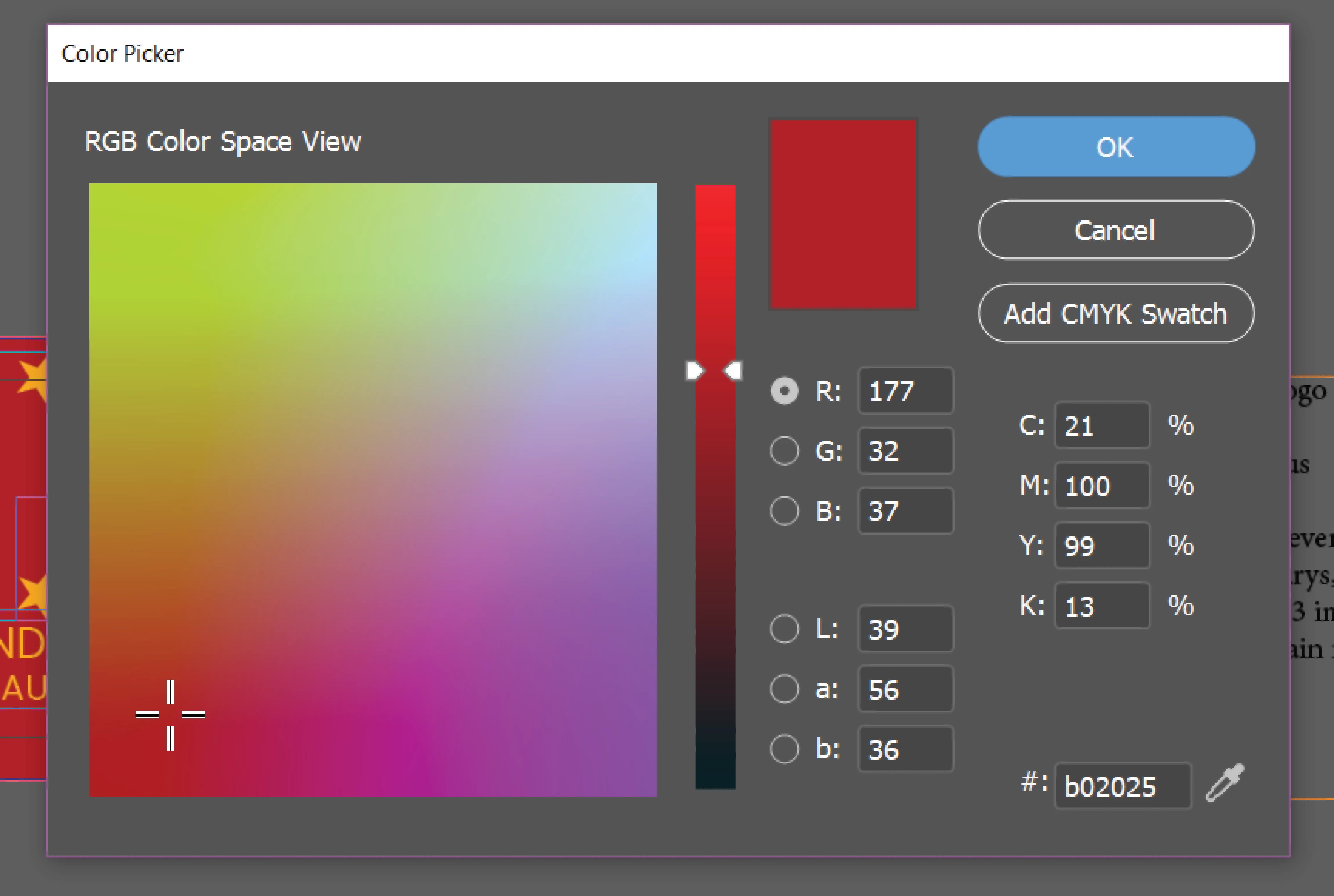
Task: Select the Lab 'a' radio button
Action: 784,689
